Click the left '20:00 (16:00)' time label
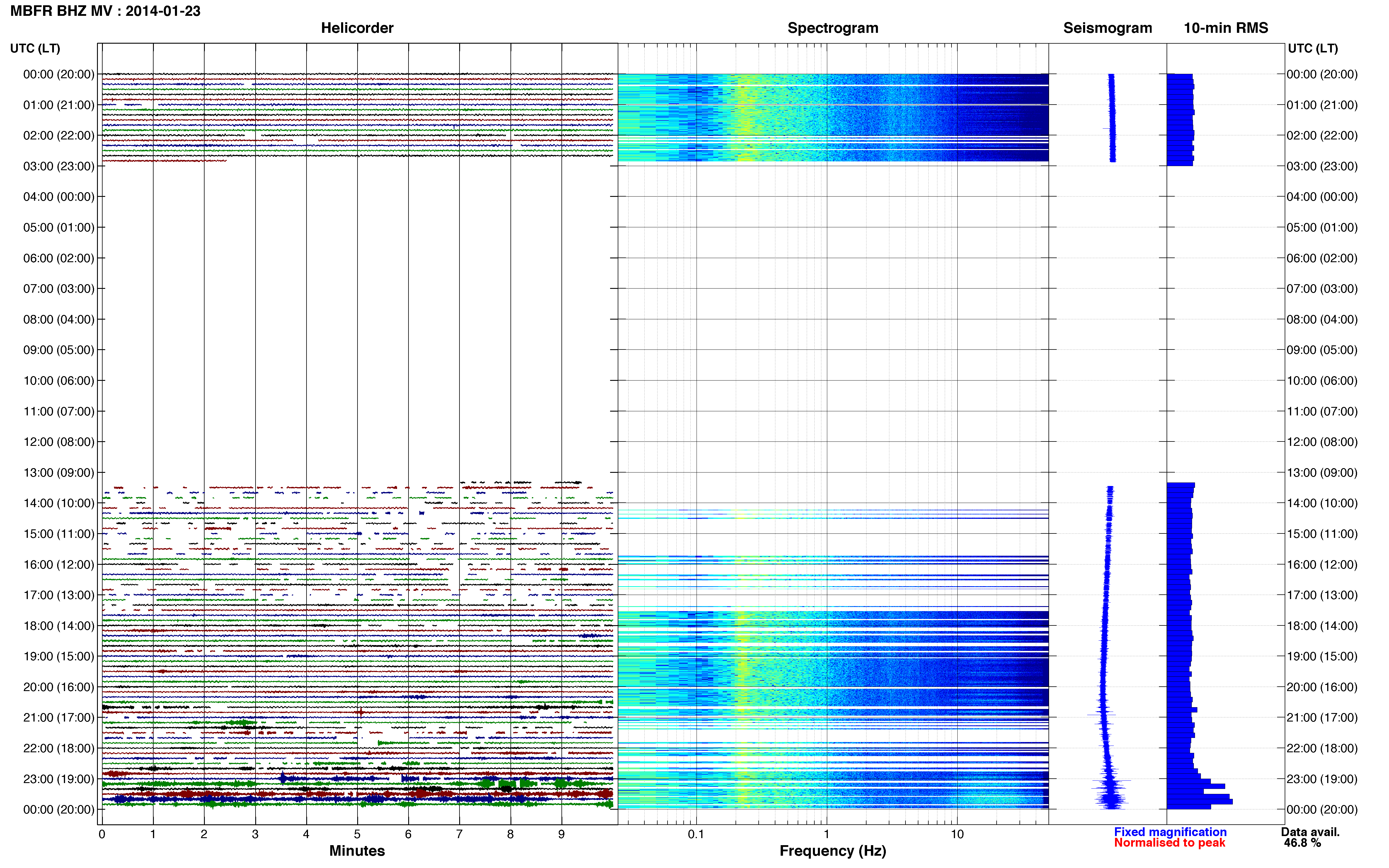The height and width of the screenshot is (868, 1389). click(59, 687)
